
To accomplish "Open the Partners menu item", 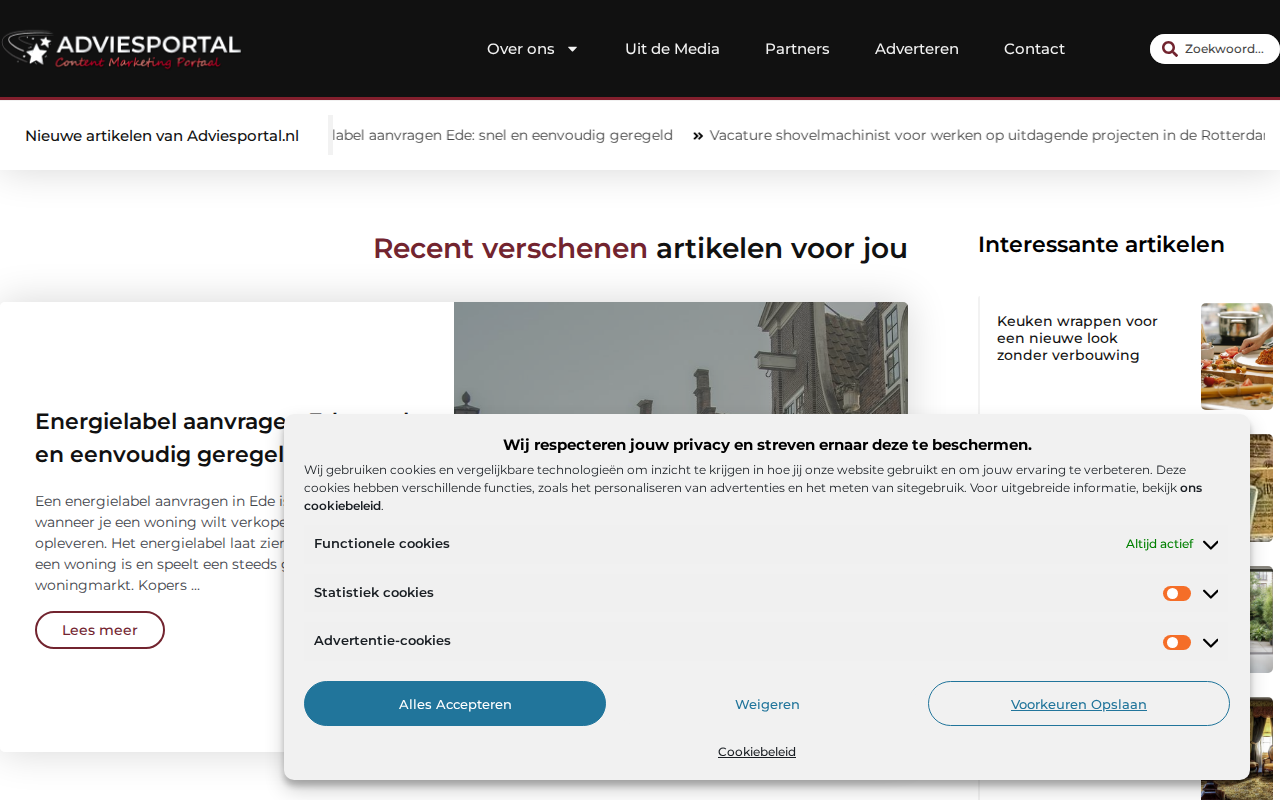I will (797, 49).
